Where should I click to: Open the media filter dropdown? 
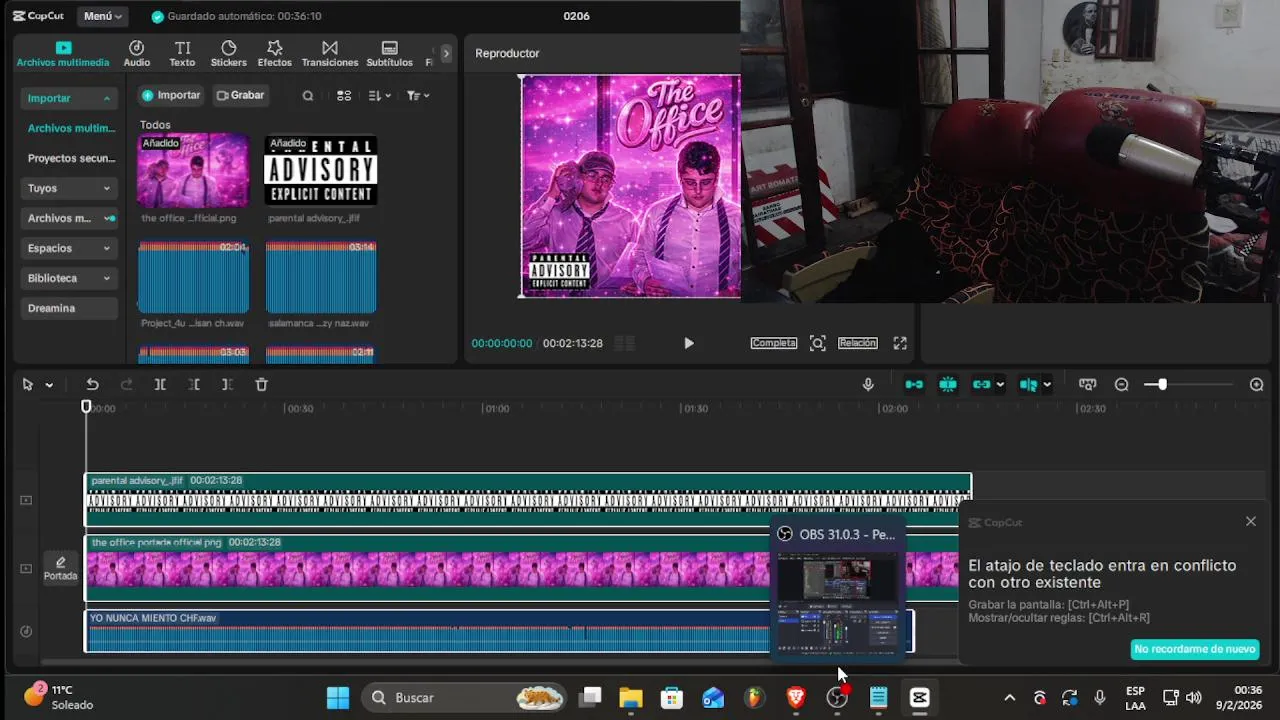click(418, 96)
